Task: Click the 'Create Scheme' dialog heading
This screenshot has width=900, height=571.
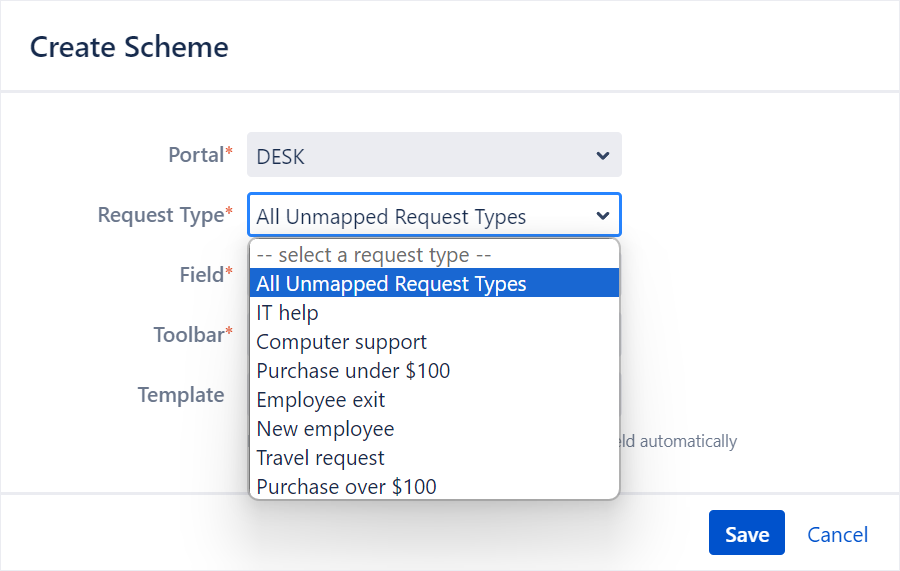Action: coord(129,46)
